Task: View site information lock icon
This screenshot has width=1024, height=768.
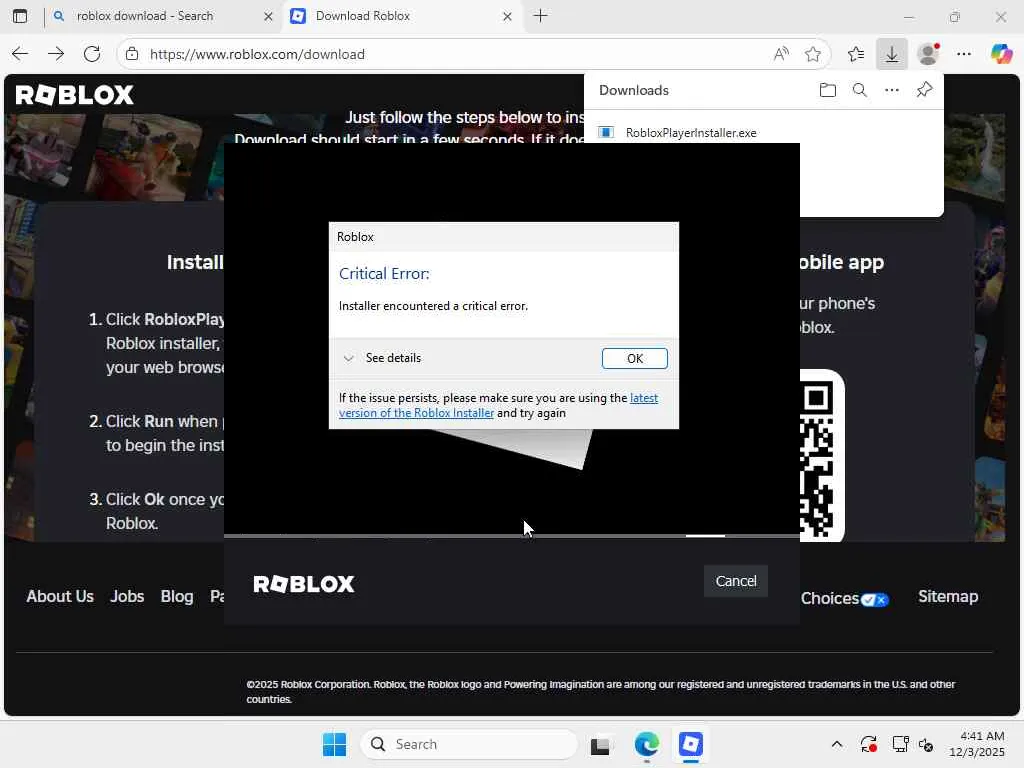Action: coord(132,54)
